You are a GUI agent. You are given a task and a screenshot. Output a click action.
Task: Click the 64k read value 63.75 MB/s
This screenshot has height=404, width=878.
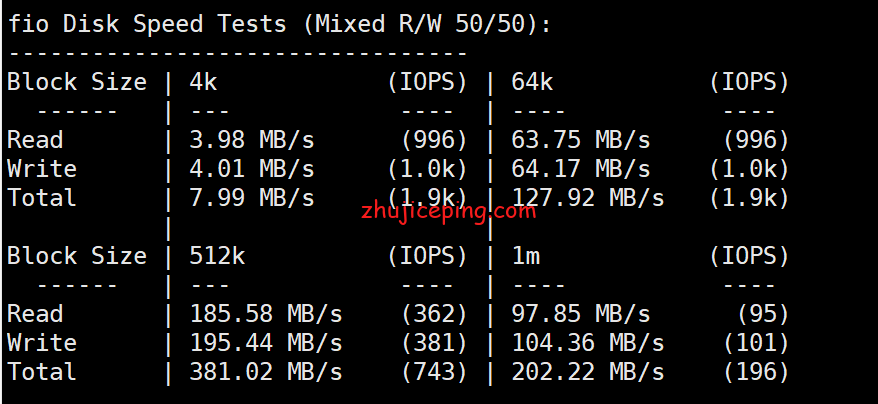[x=581, y=140]
